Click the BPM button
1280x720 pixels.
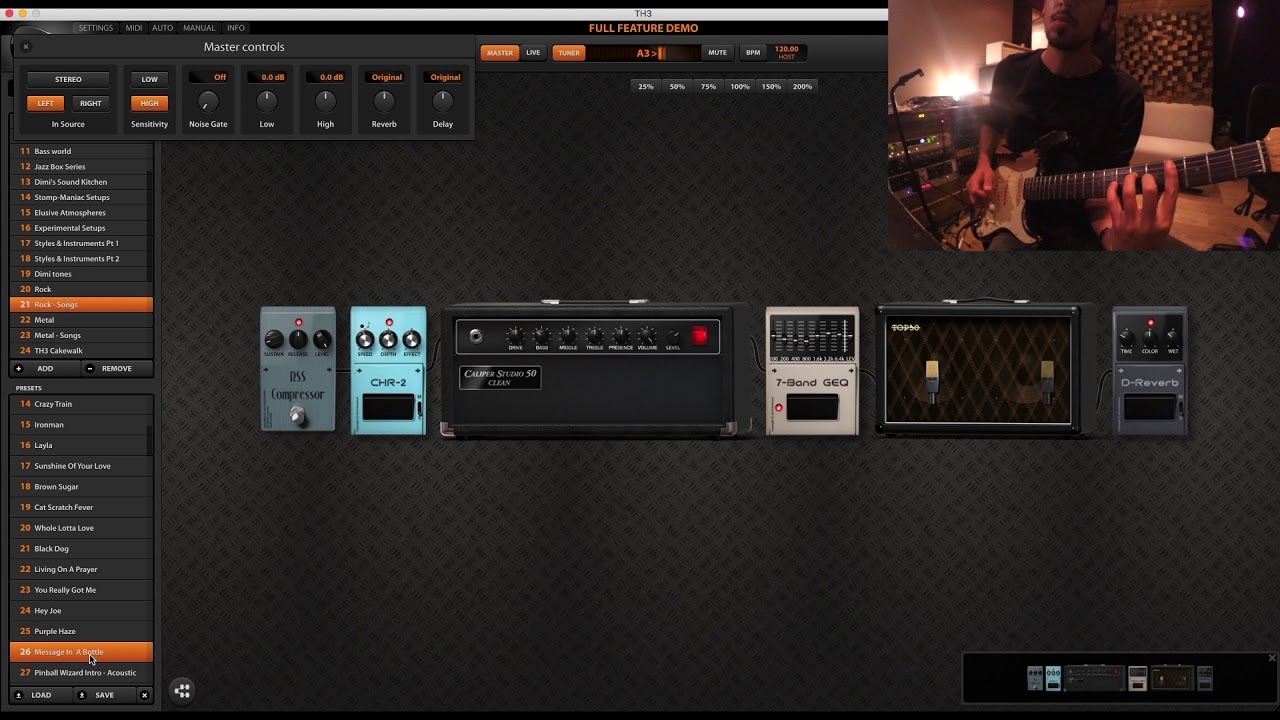753,52
